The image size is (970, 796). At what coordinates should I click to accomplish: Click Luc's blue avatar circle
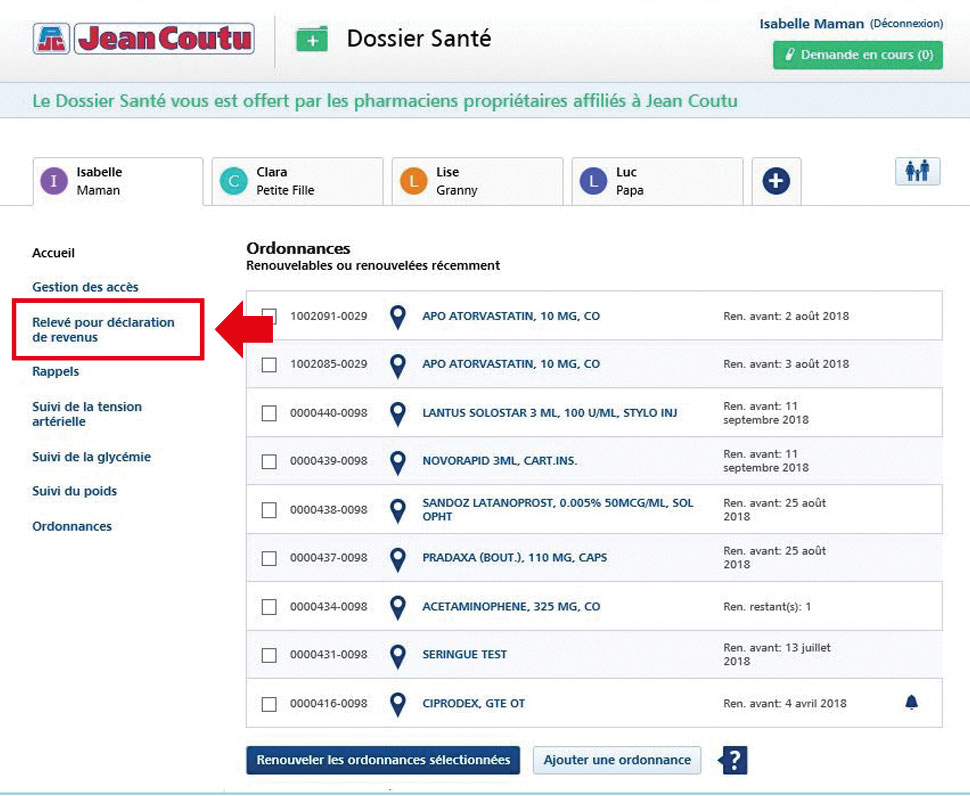(594, 181)
